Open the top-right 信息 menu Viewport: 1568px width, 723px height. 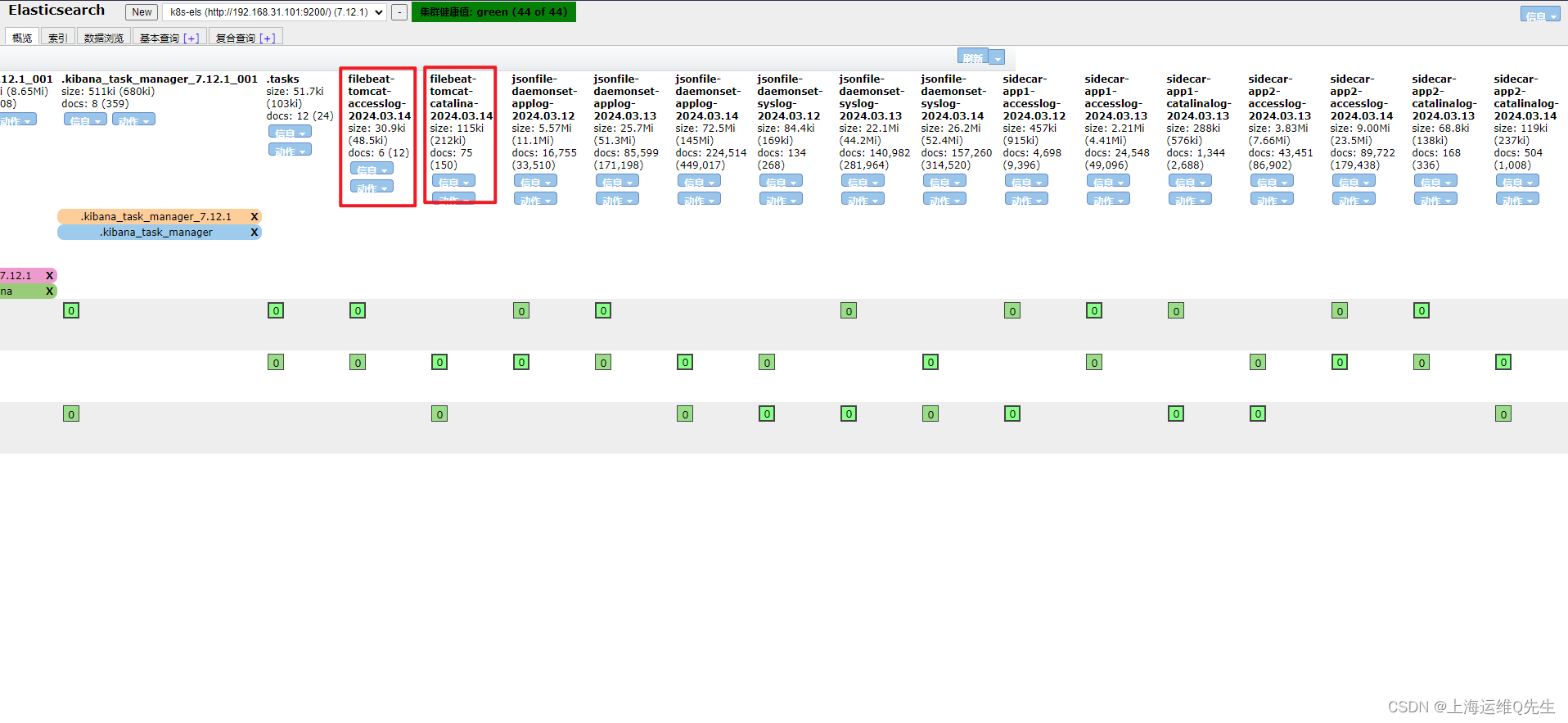1540,15
